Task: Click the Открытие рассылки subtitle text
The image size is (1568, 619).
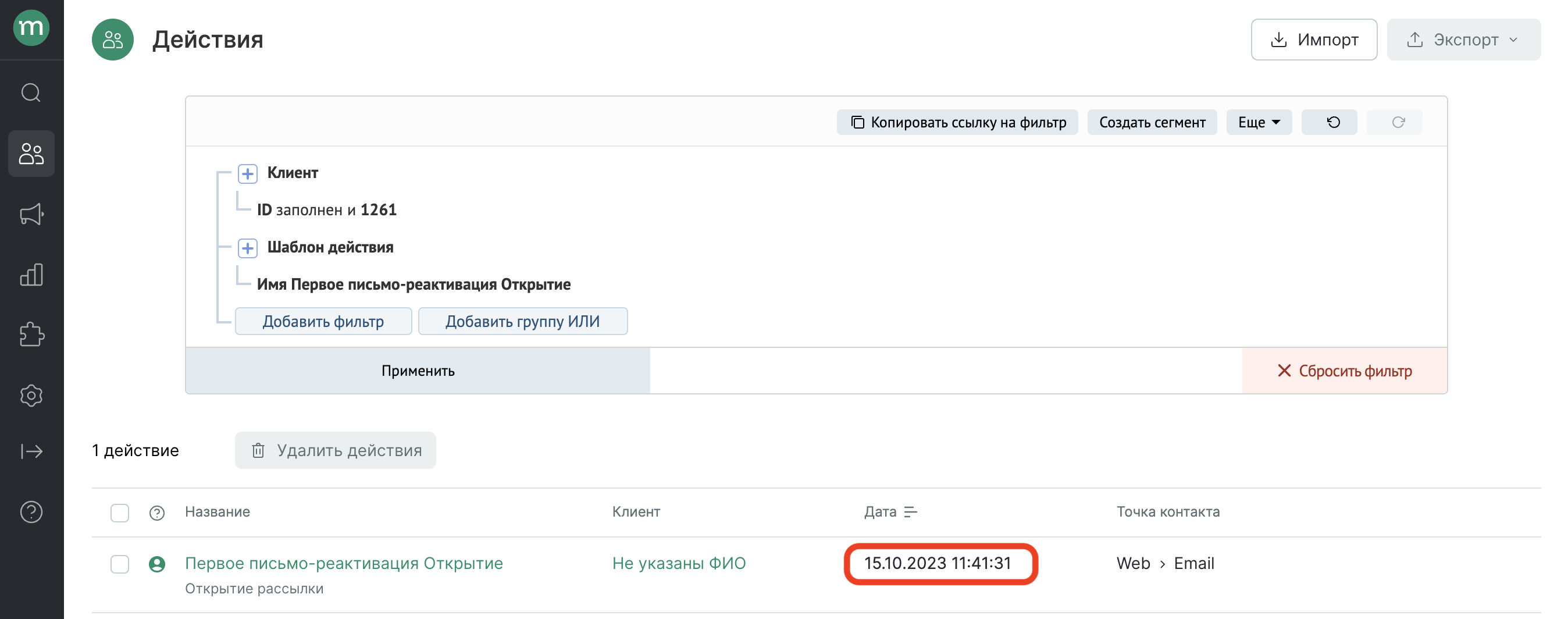Action: 254,589
